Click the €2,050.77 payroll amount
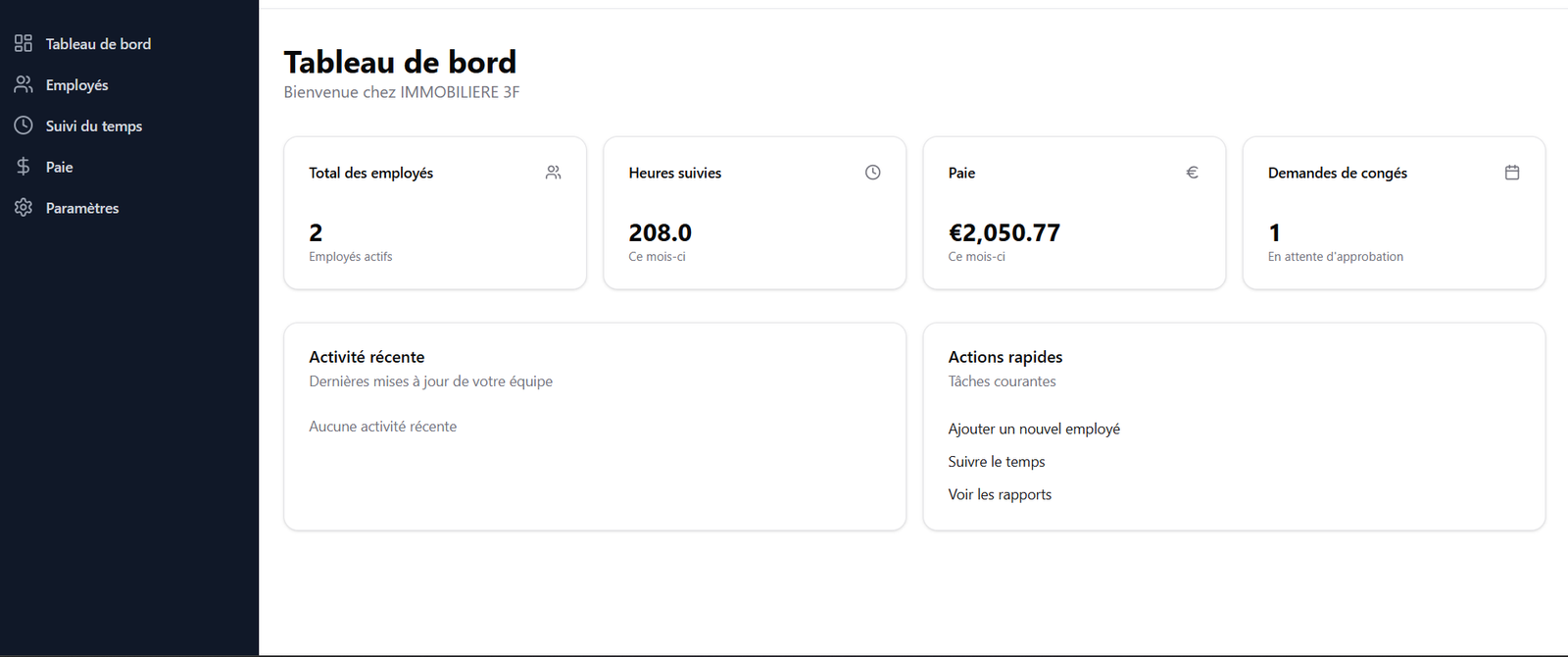This screenshot has height=657, width=1568. click(1004, 233)
